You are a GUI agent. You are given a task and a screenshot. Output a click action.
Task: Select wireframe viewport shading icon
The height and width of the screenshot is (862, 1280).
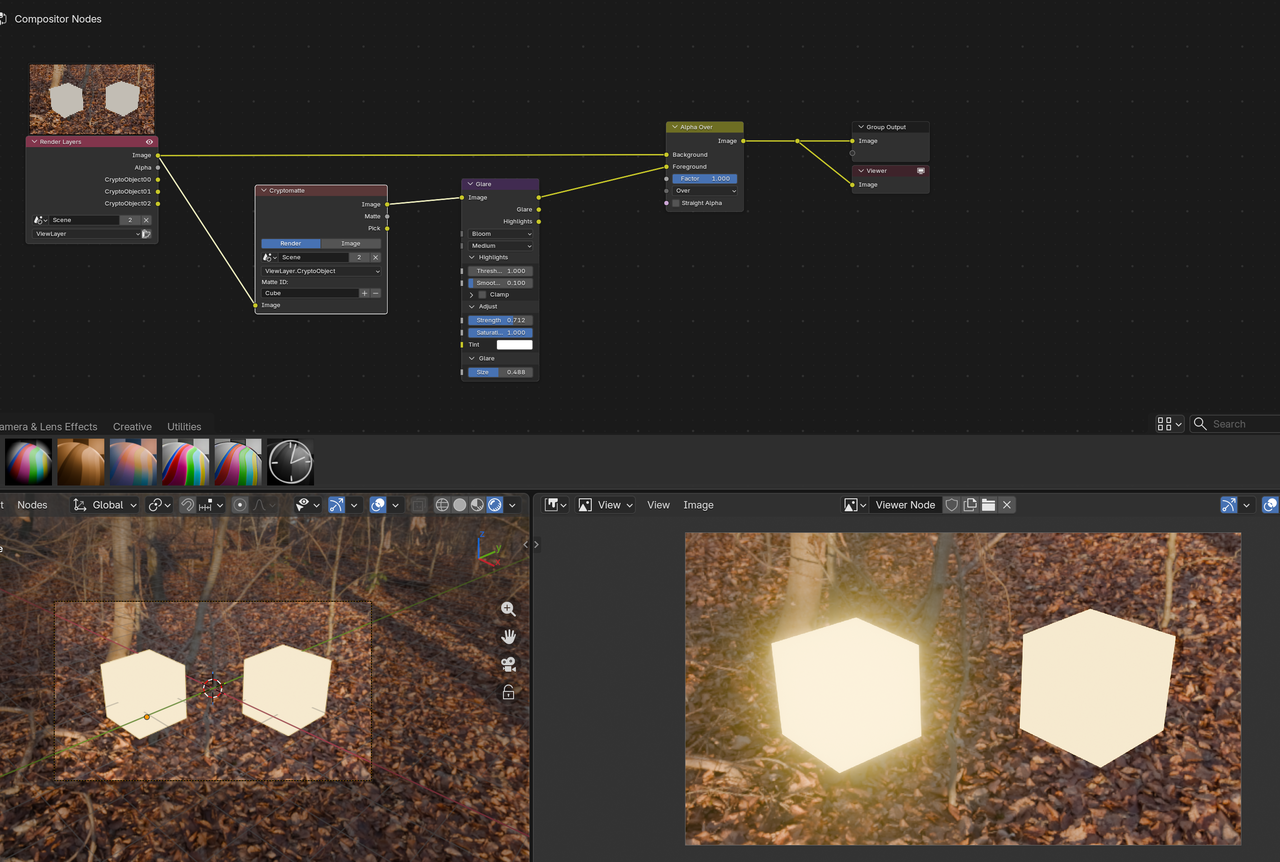(442, 505)
